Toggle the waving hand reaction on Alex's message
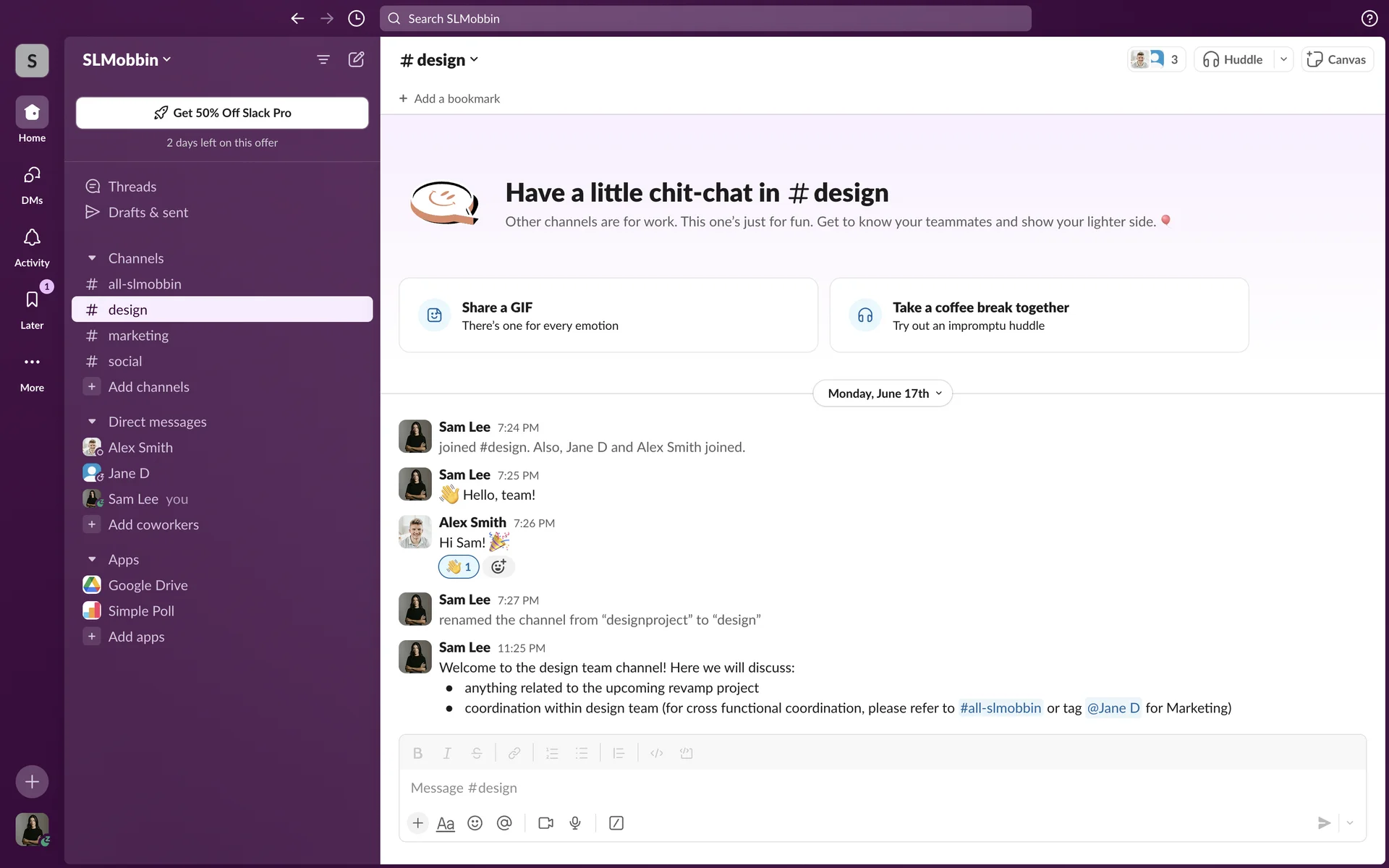The image size is (1389, 868). point(459,567)
